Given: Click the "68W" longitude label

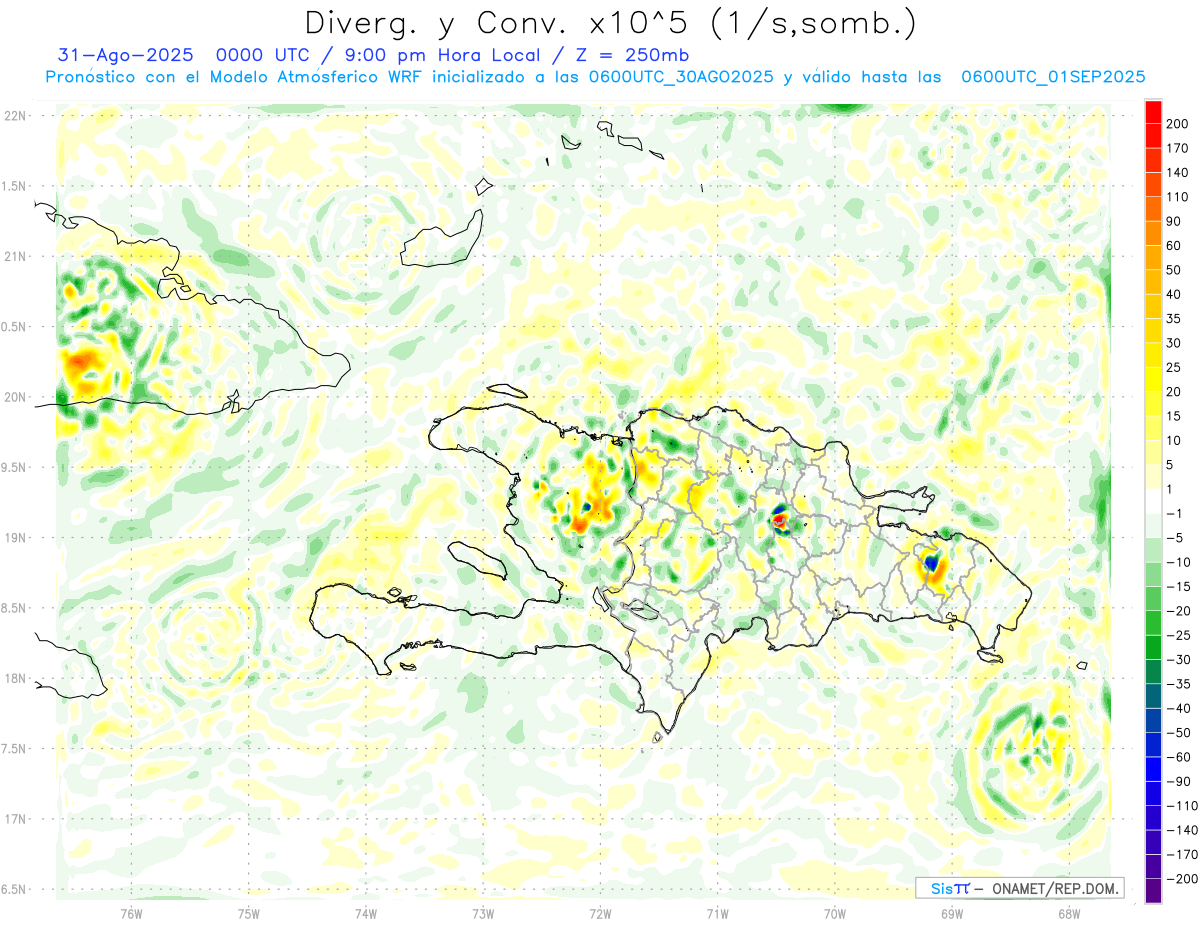Looking at the screenshot, I should (1068, 913).
